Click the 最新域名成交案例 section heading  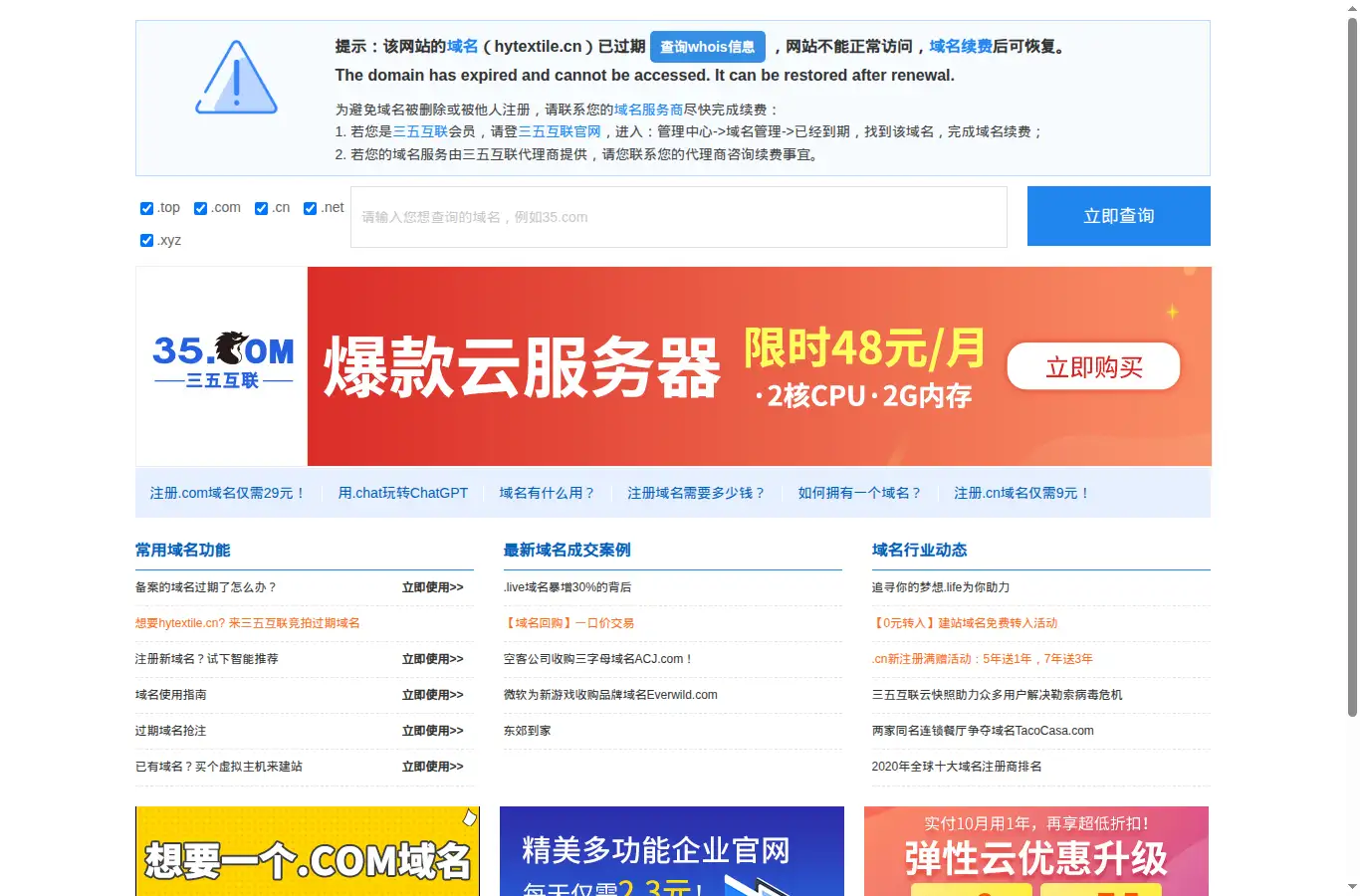click(x=567, y=550)
